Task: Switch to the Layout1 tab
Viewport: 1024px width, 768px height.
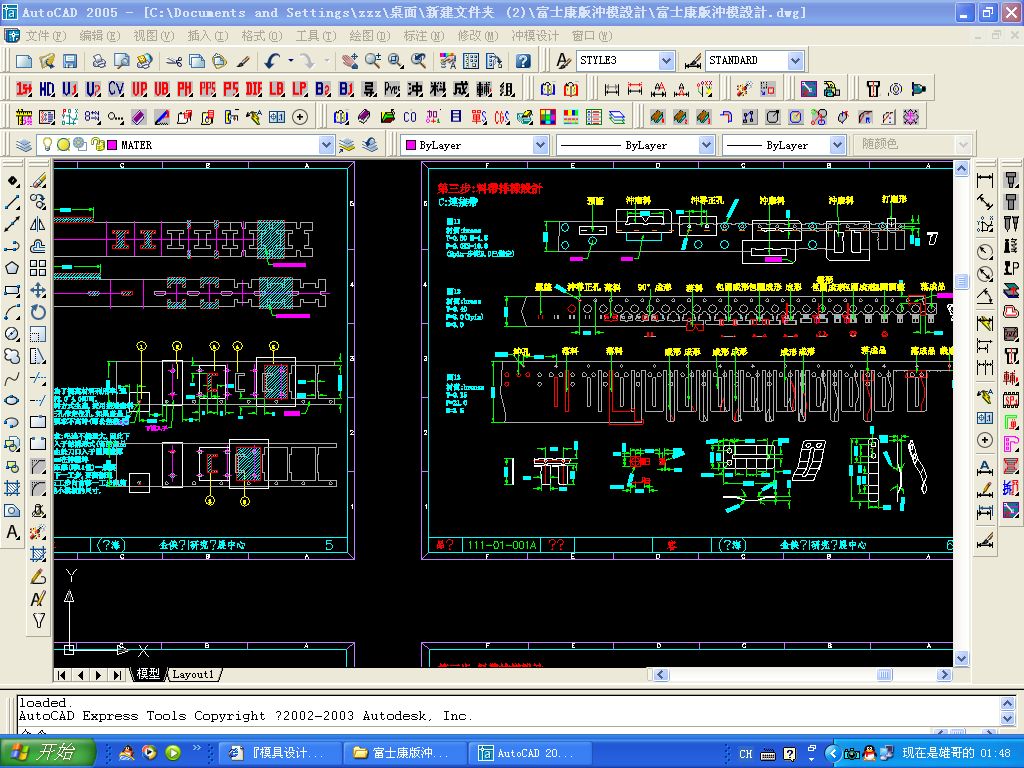Action: tap(193, 675)
